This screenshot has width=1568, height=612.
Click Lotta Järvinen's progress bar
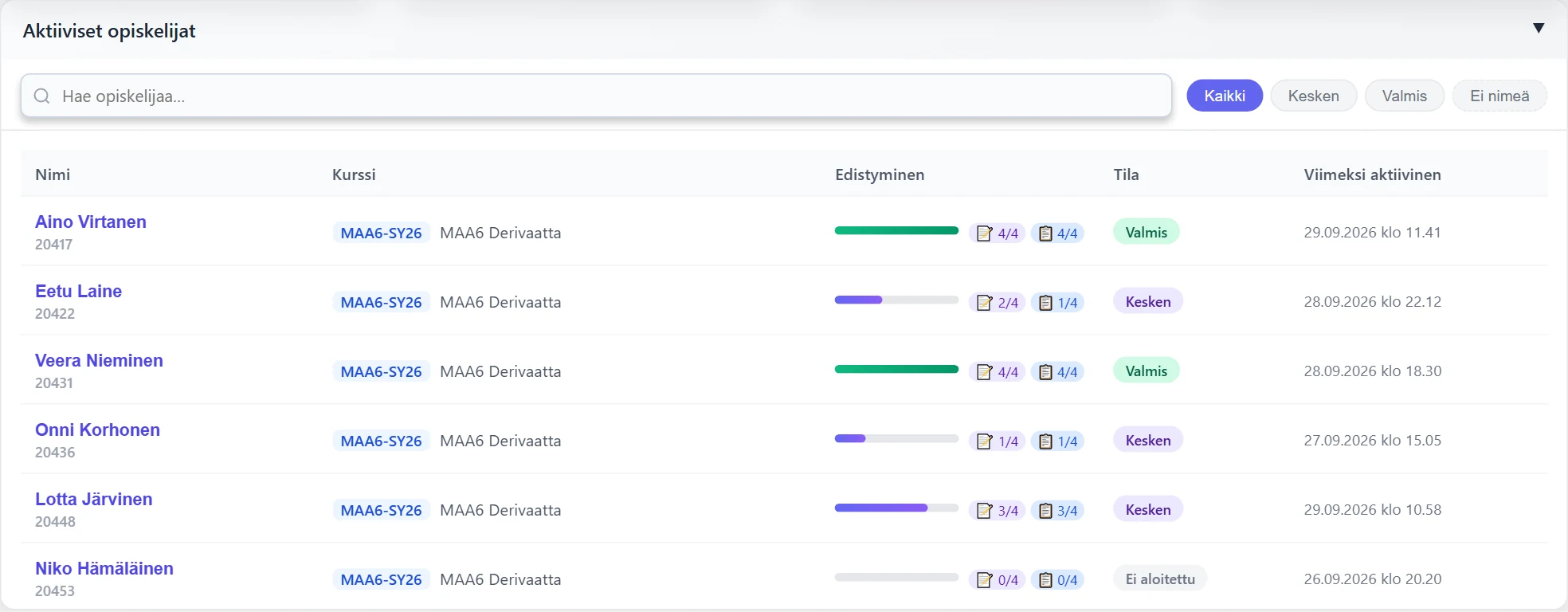tap(896, 508)
